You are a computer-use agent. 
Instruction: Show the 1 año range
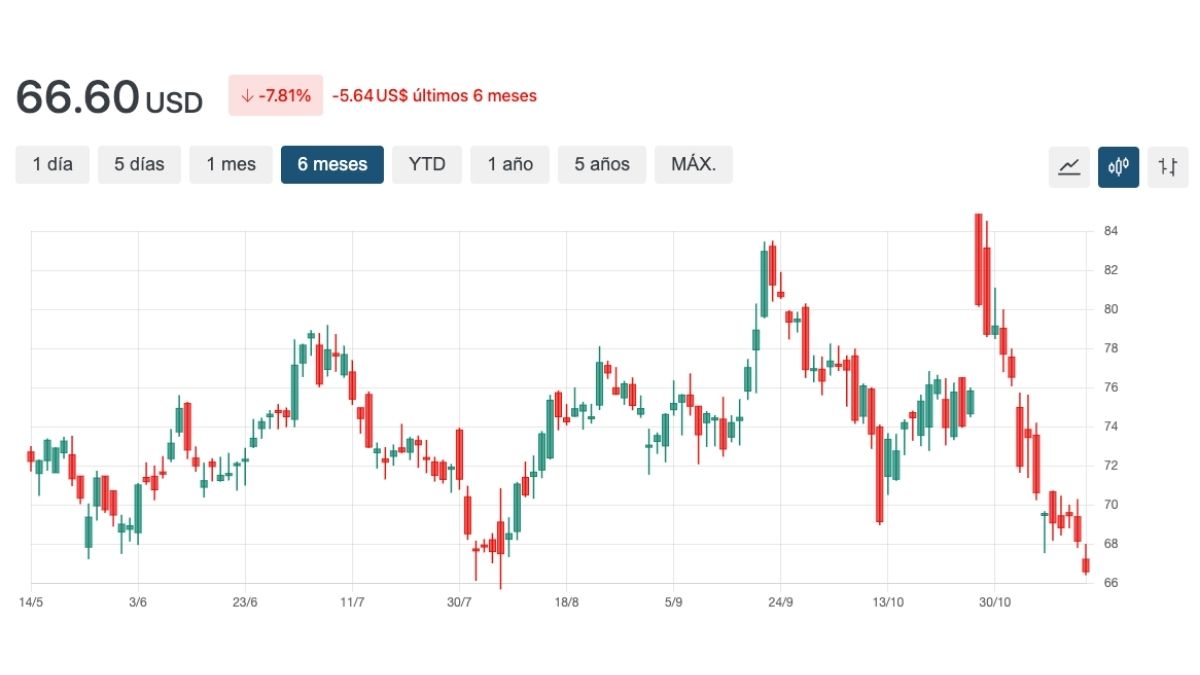pyautogui.click(x=510, y=164)
